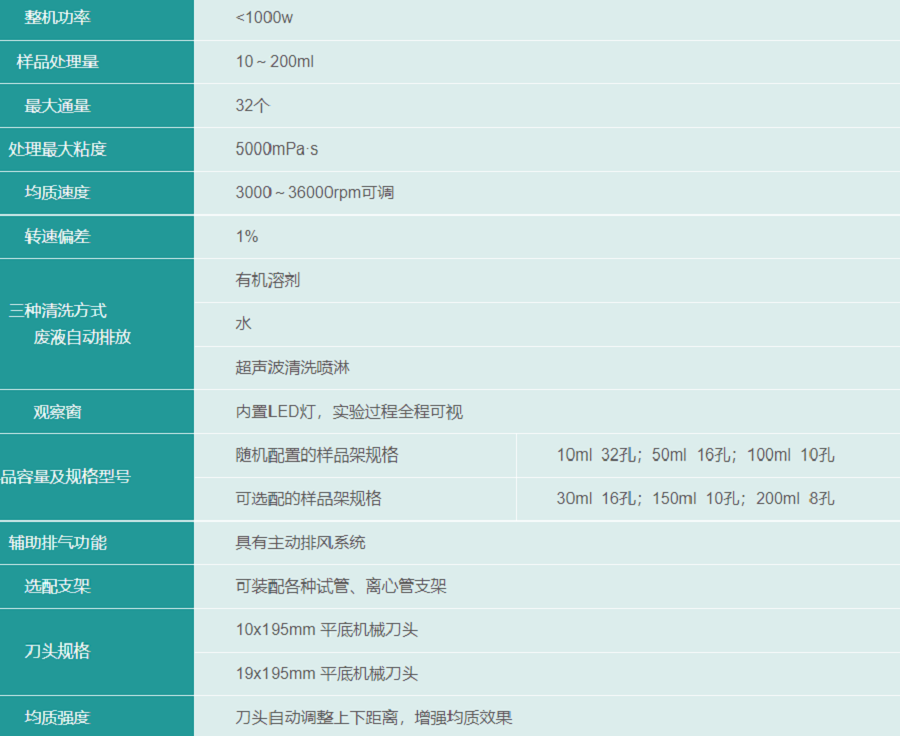Image resolution: width=900 pixels, height=736 pixels.
Task: Click the 观察窗 row label
Action: click(x=57, y=411)
